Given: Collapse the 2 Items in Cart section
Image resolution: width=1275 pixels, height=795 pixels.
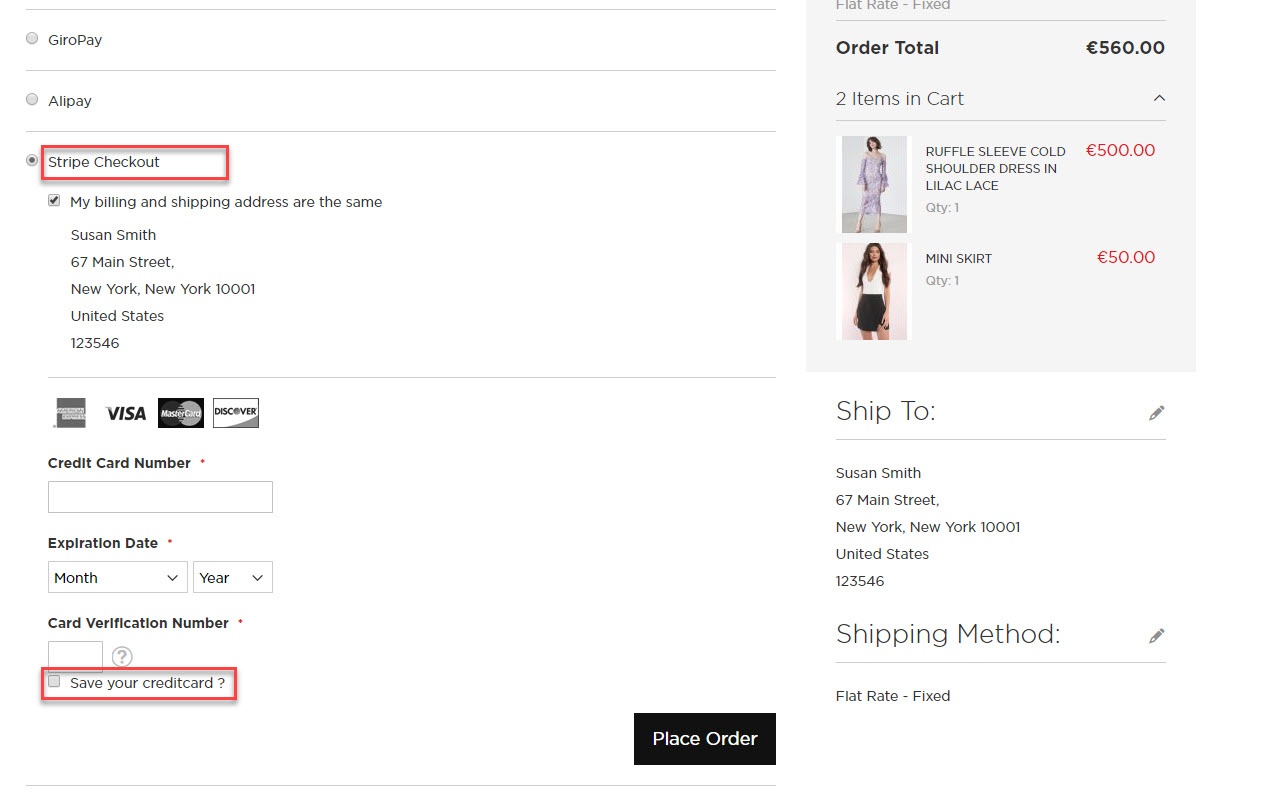Looking at the screenshot, I should 1158,98.
